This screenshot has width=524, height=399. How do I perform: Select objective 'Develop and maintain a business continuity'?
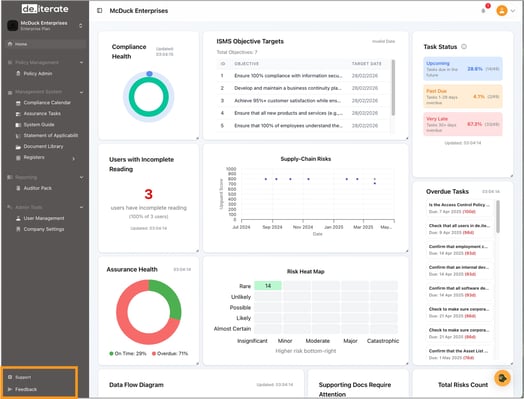303,88
